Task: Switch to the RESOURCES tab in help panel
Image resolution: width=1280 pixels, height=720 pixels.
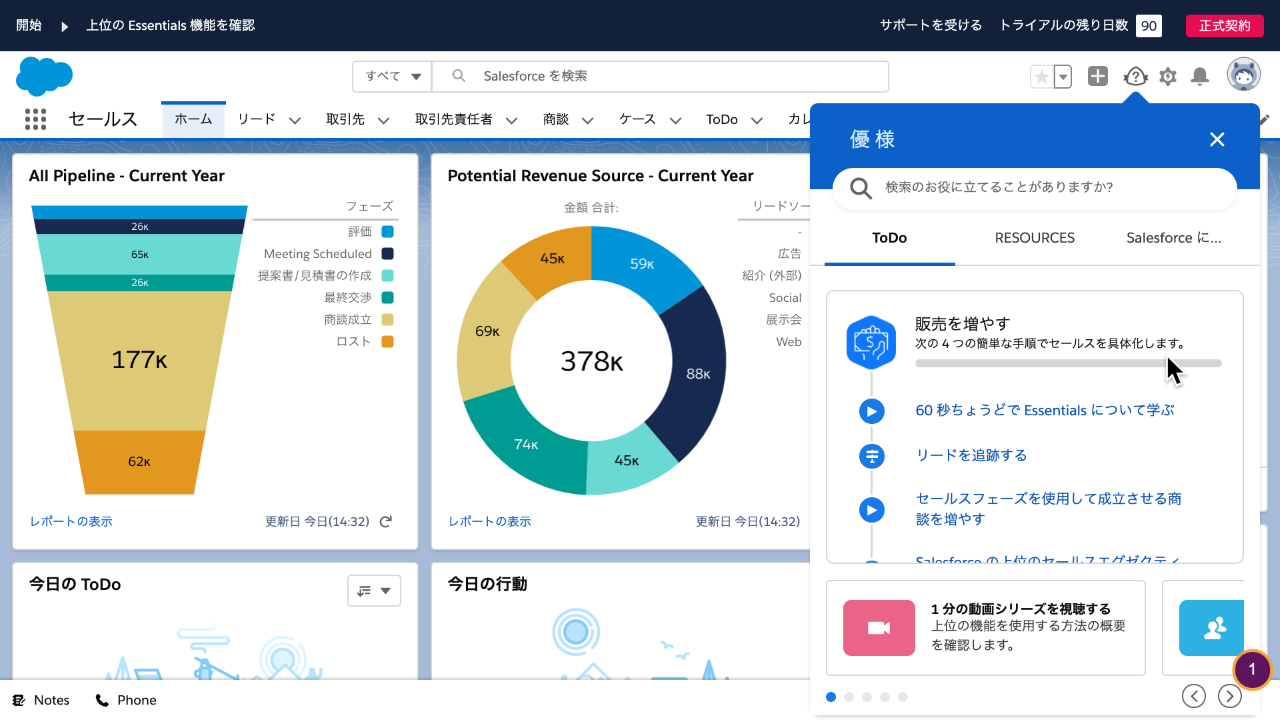Action: tap(1035, 238)
